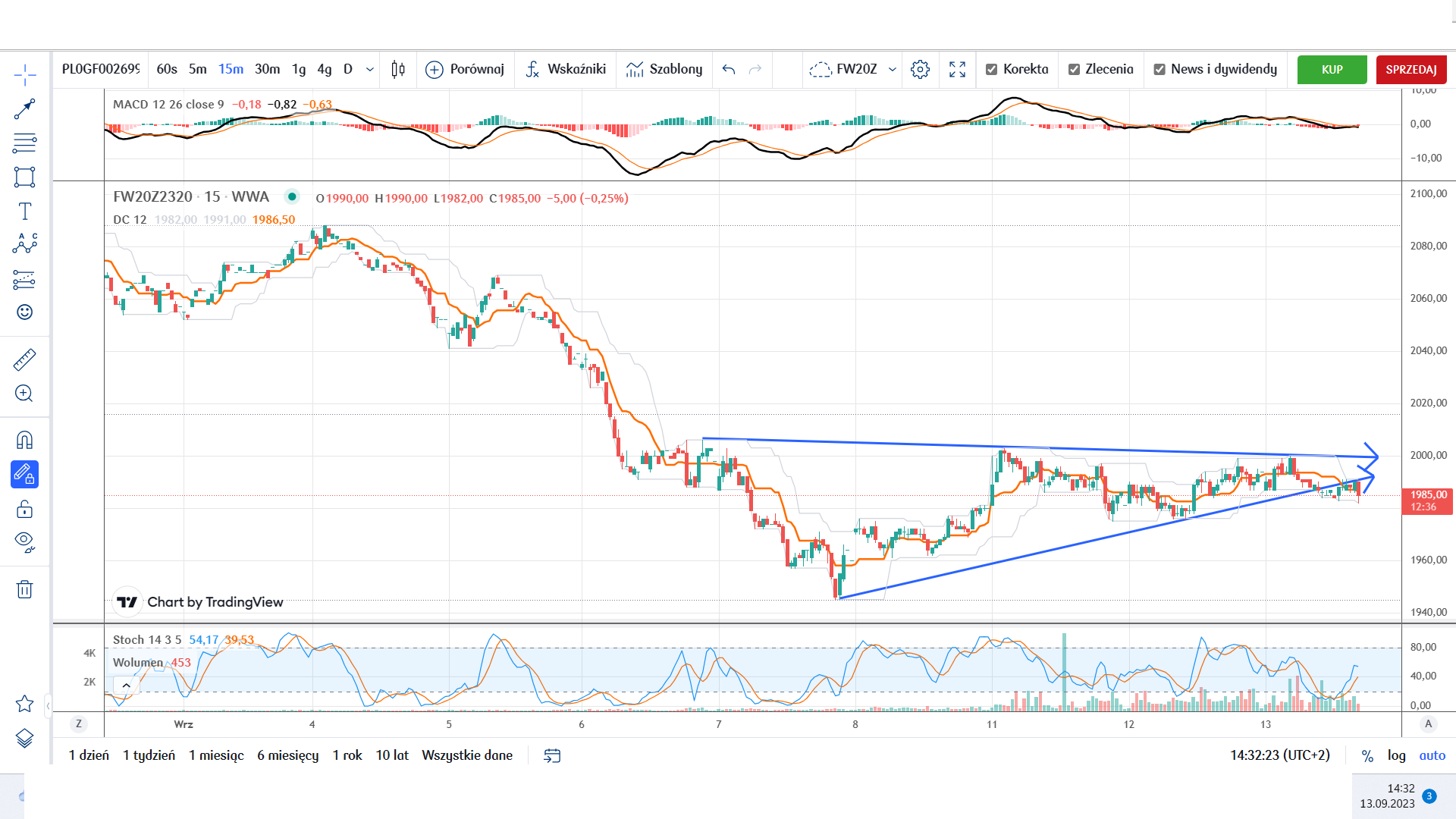
Task: Select the 15m interval
Action: pyautogui.click(x=231, y=69)
